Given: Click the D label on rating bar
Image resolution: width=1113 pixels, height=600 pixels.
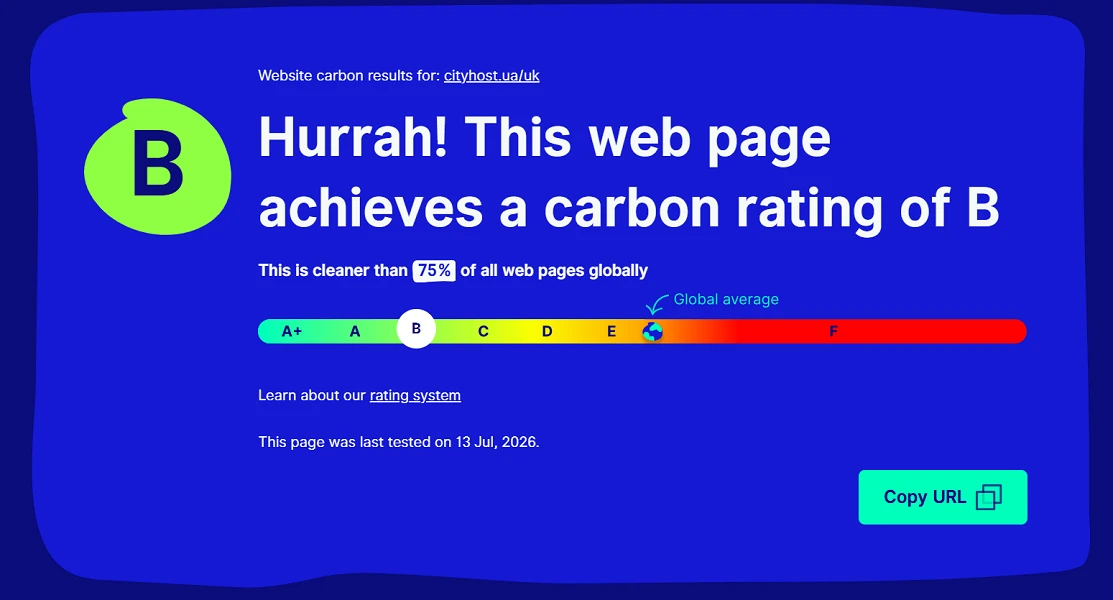Looking at the screenshot, I should [x=547, y=332].
